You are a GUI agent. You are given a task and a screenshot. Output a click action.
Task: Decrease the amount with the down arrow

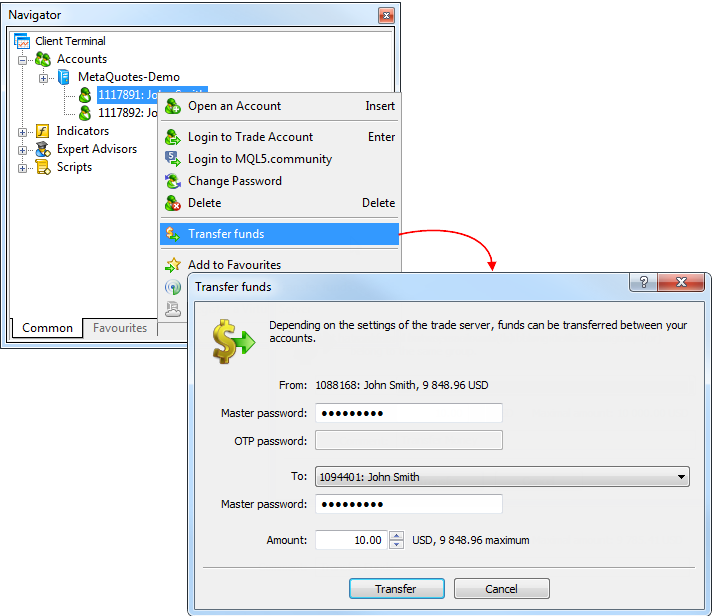[x=397, y=544]
